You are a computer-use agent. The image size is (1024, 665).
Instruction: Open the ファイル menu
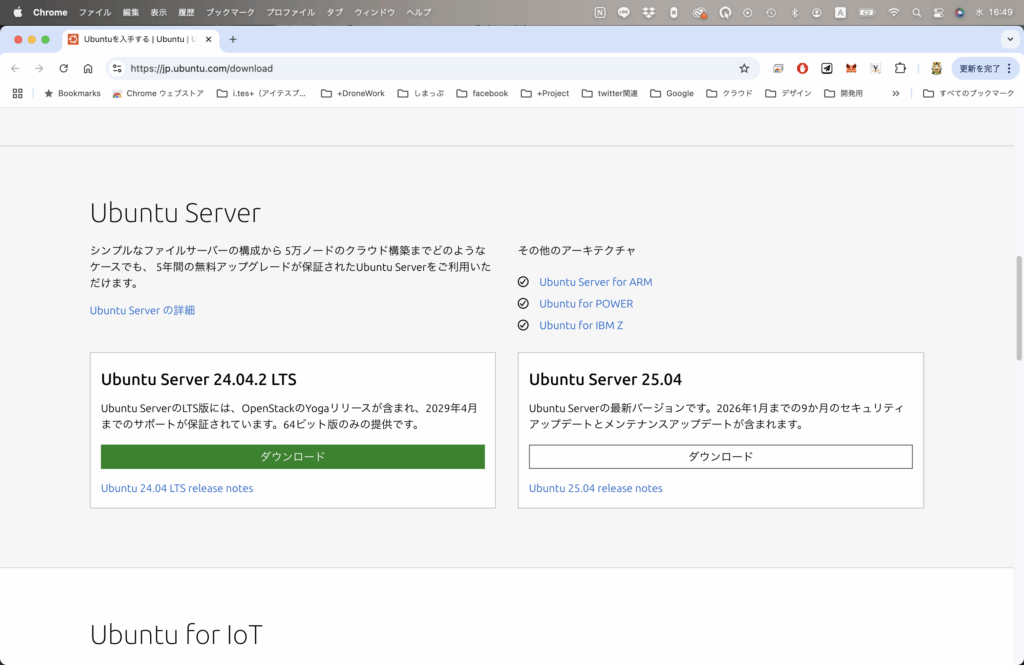95,12
